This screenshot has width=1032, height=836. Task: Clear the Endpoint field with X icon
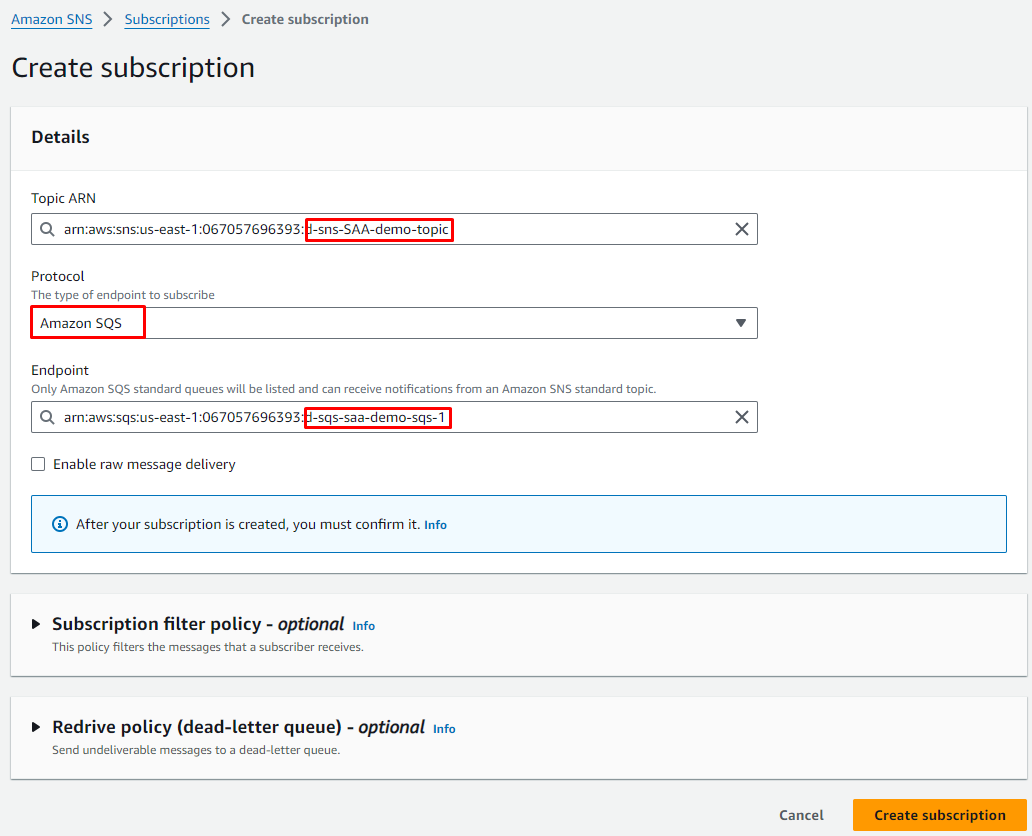tap(741, 417)
